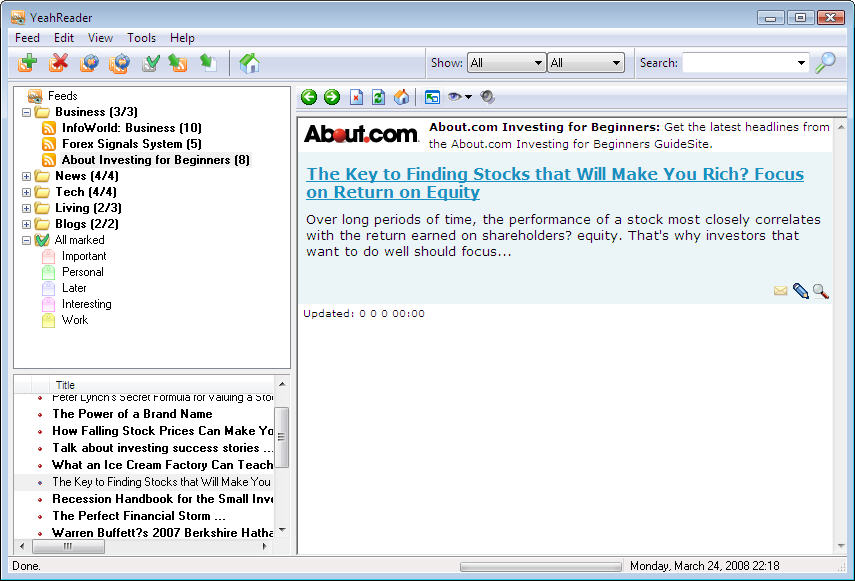
Task: Open the second Show filter dropdown
Action: pos(586,63)
